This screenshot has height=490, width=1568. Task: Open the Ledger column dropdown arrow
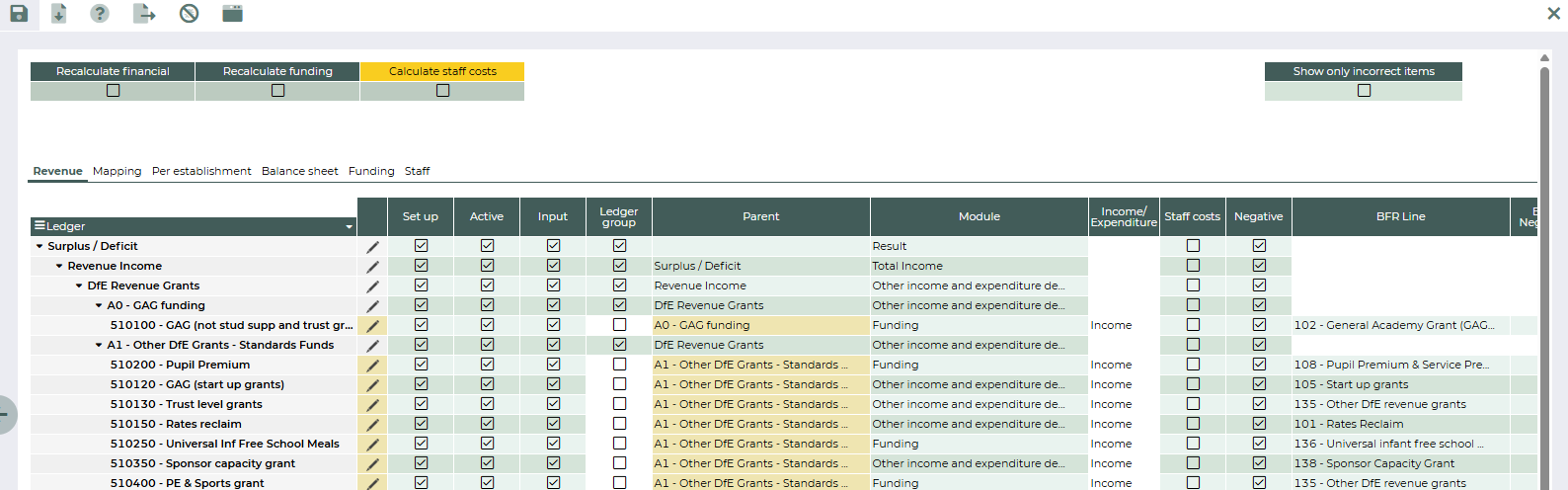[349, 227]
